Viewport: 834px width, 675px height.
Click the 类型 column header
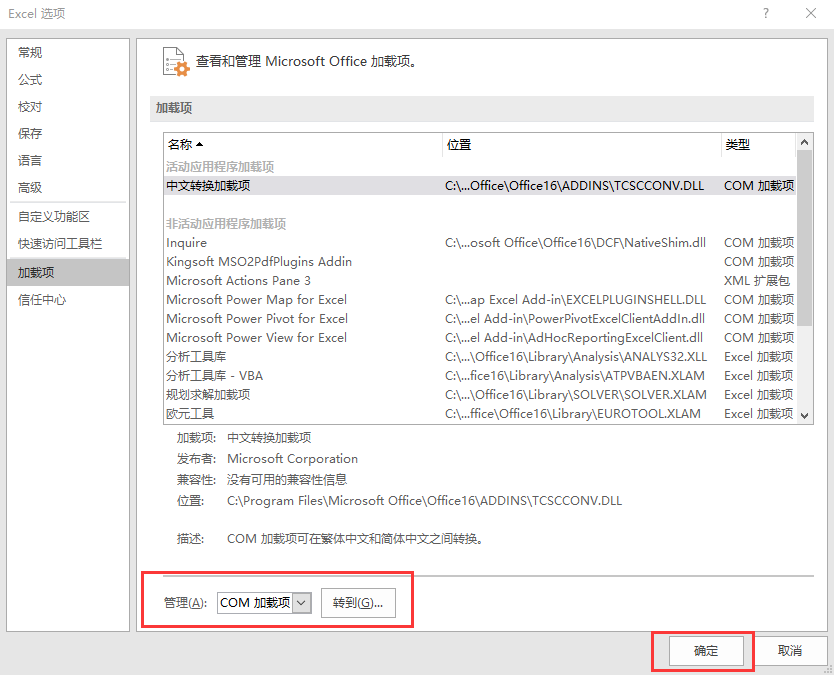click(x=758, y=145)
